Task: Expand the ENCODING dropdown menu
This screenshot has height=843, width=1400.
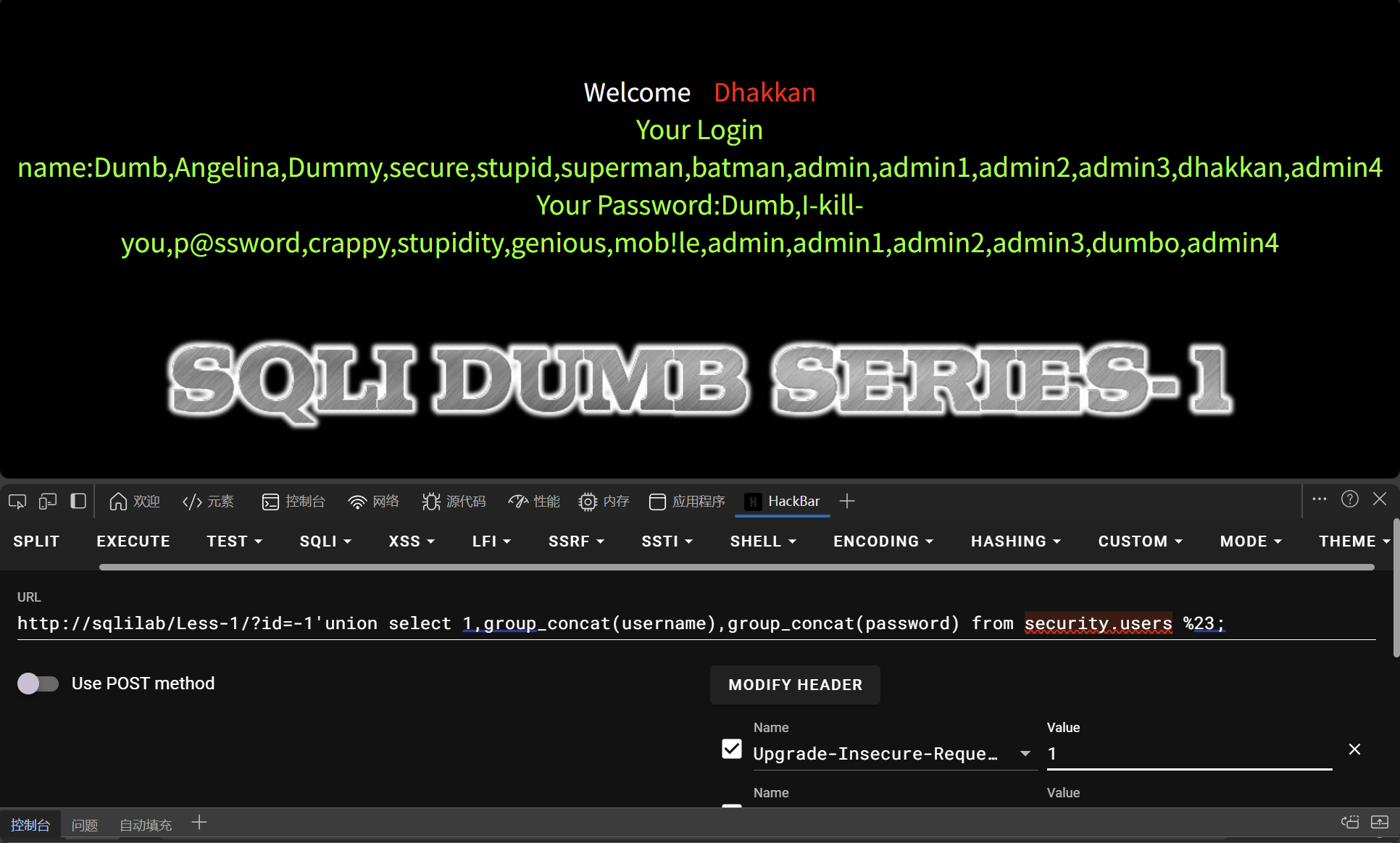Action: pyautogui.click(x=883, y=541)
